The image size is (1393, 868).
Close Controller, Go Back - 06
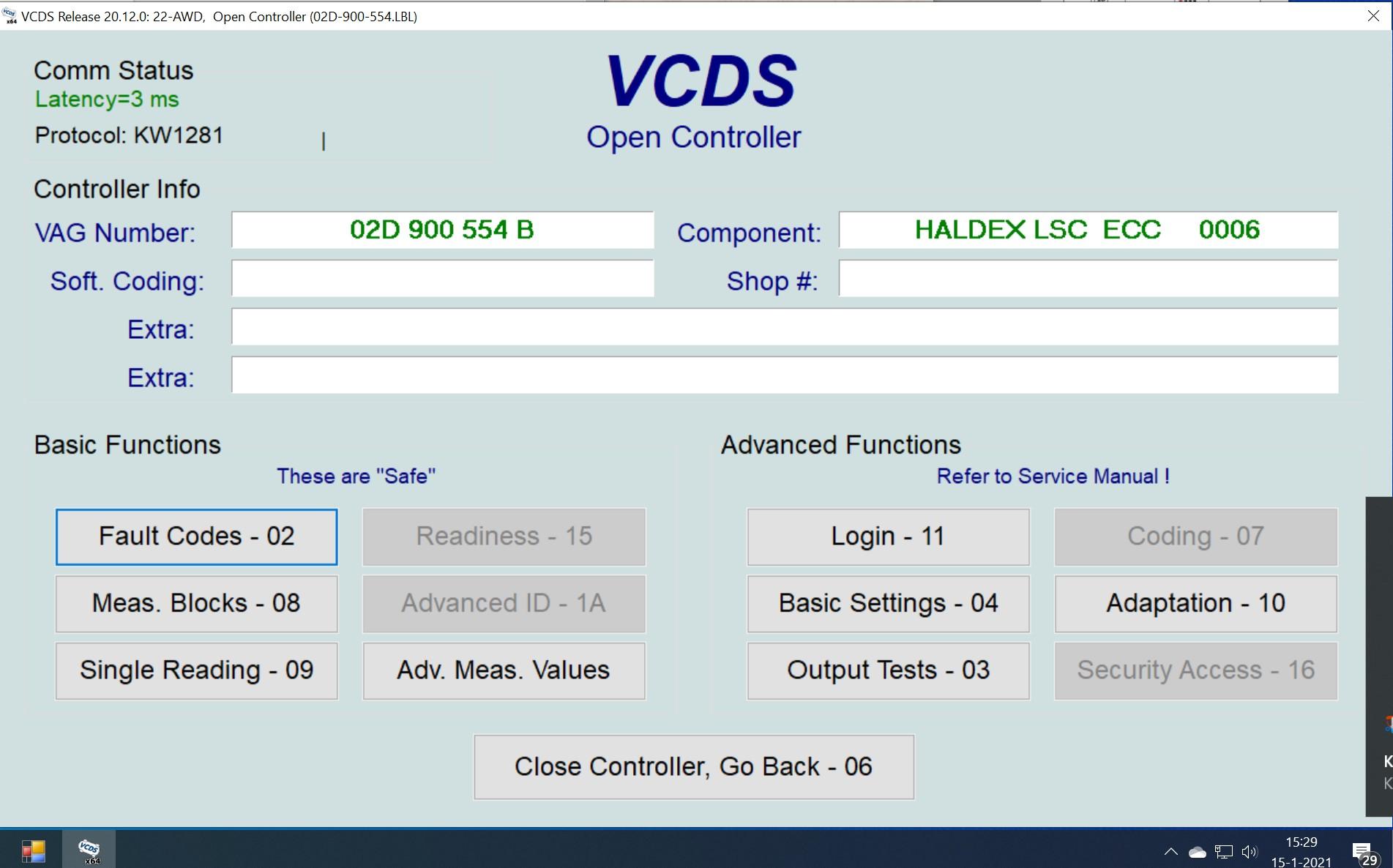pyautogui.click(x=694, y=767)
